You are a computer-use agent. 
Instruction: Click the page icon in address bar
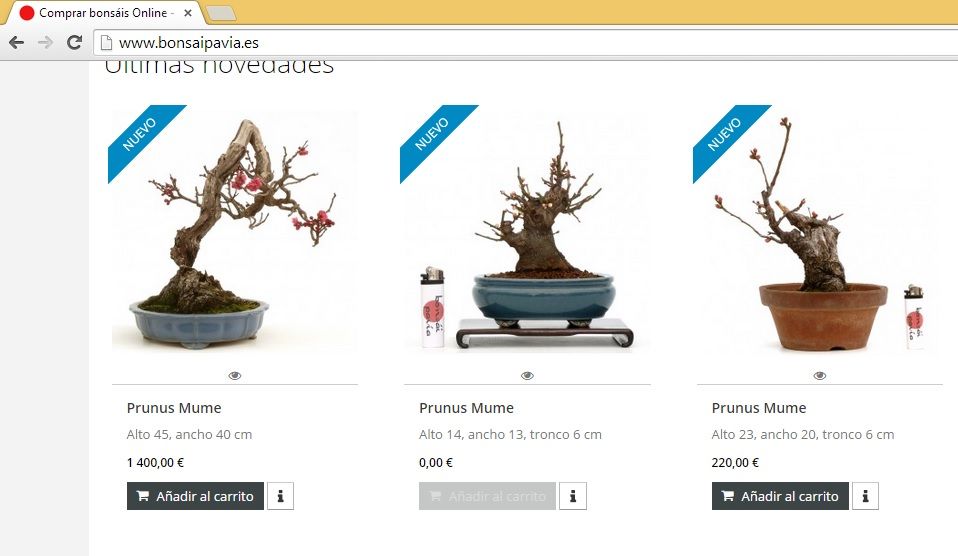106,43
